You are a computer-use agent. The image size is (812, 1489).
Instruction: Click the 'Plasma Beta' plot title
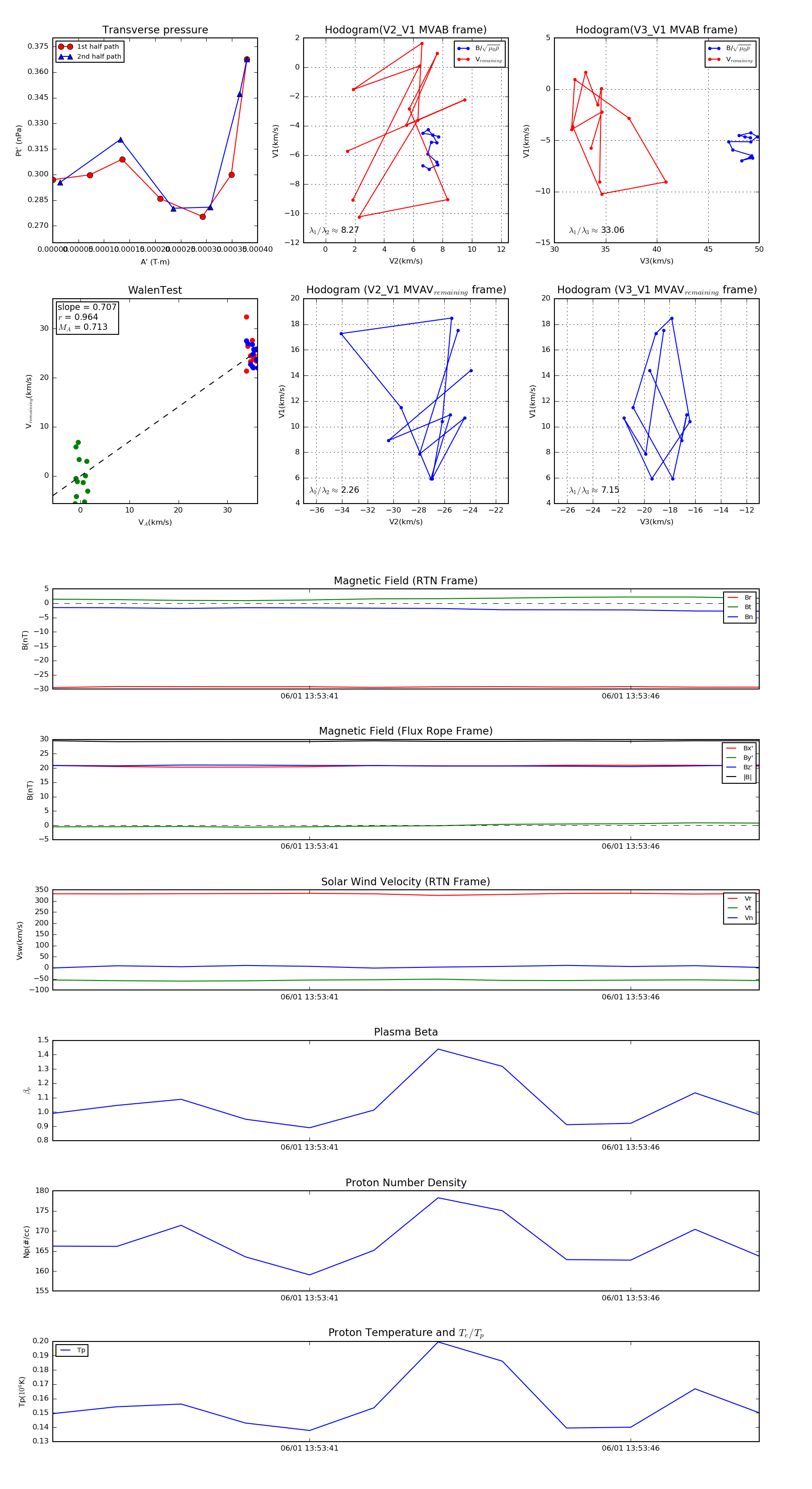click(x=406, y=1032)
